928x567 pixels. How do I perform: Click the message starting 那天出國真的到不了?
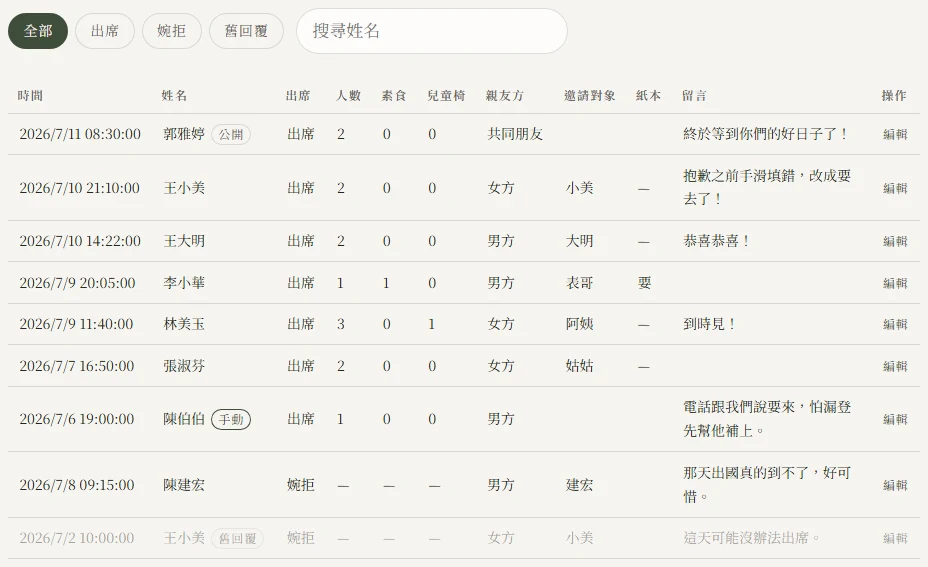tap(767, 485)
